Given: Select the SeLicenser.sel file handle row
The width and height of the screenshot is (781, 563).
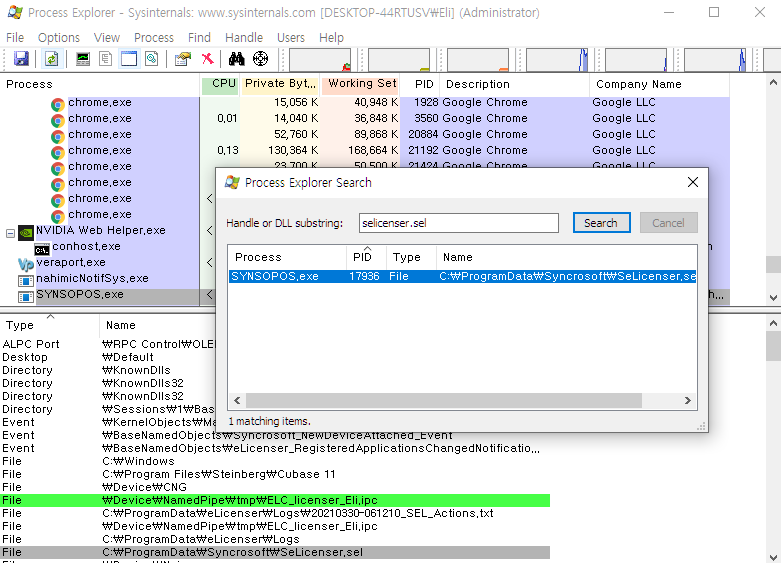Looking at the screenshot, I should tap(275, 552).
